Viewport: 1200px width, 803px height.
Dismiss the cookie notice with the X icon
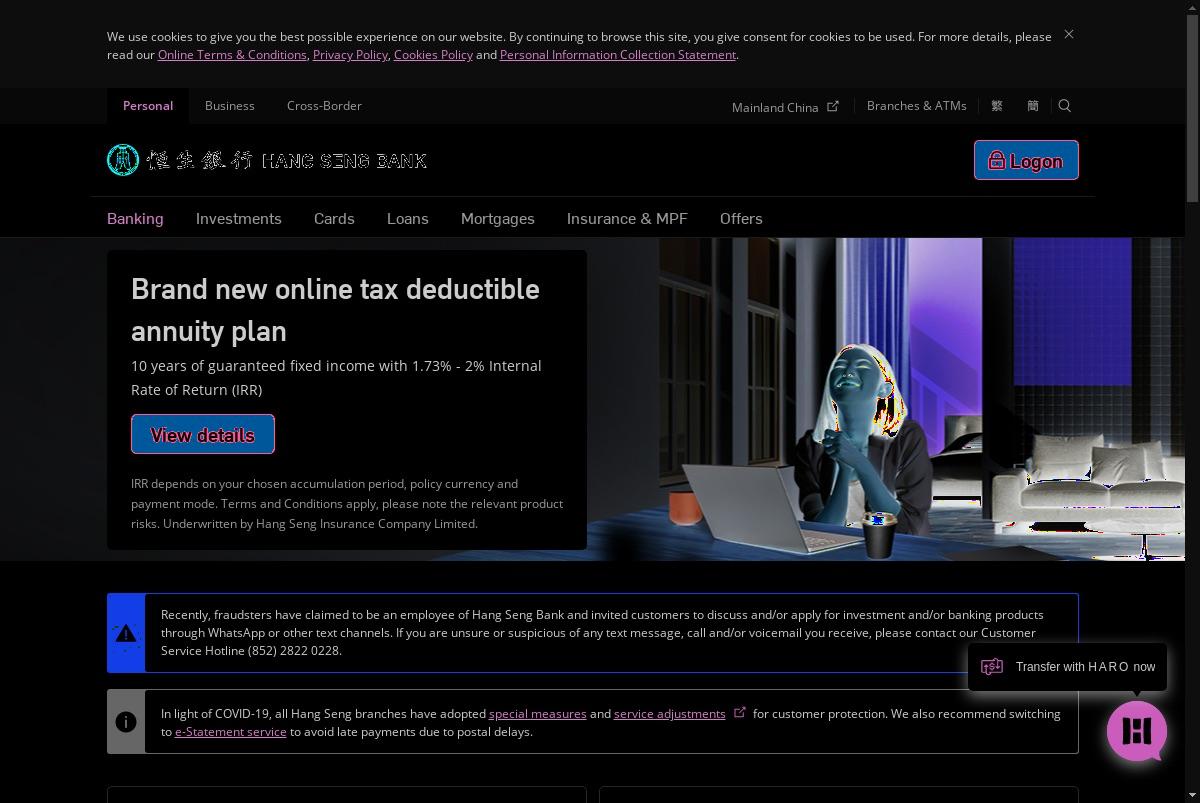pos(1069,34)
